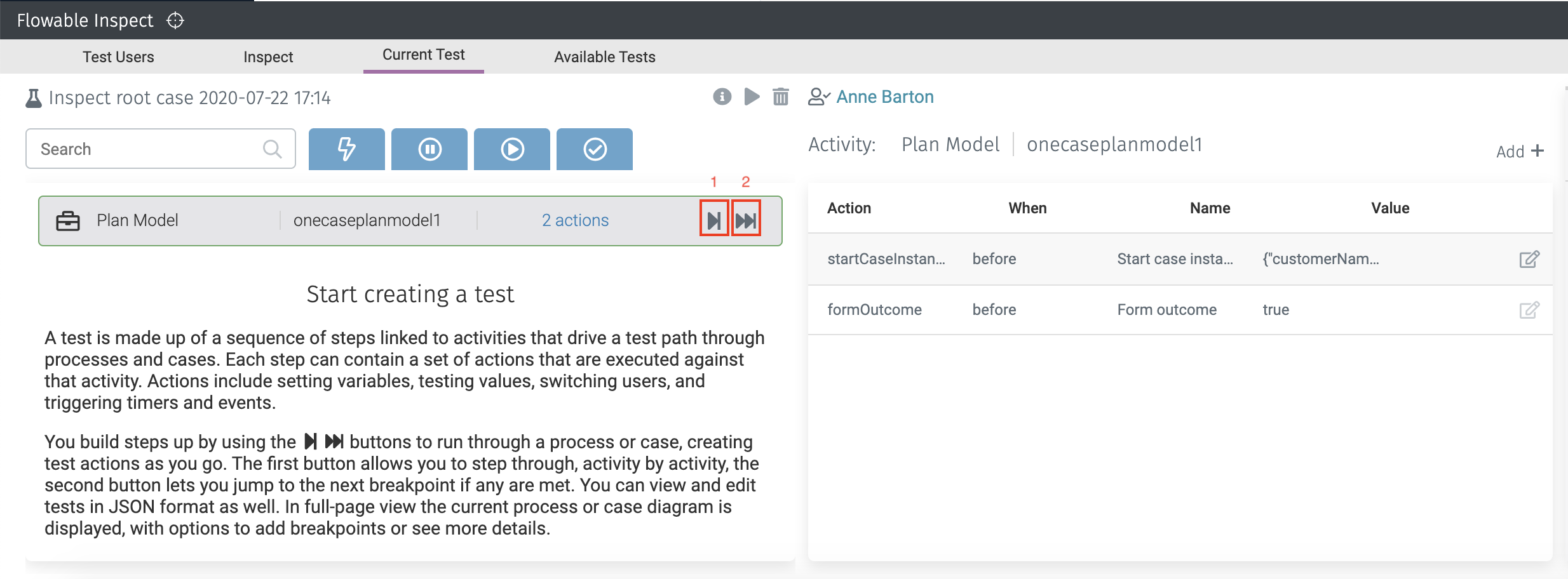Switch to the Inspect tab
The height and width of the screenshot is (579, 1568).
coord(268,57)
